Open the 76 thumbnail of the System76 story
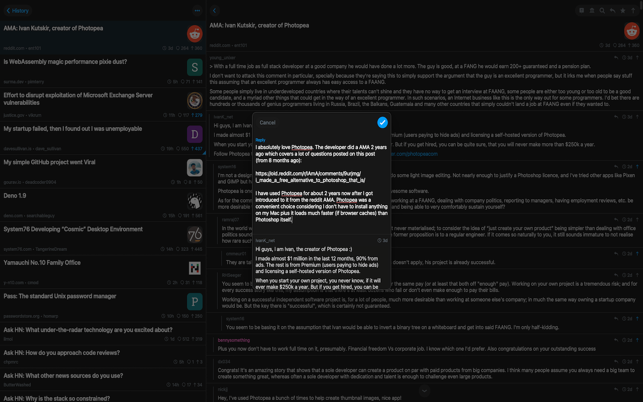Viewport: 643px width, 402px height. (x=194, y=235)
